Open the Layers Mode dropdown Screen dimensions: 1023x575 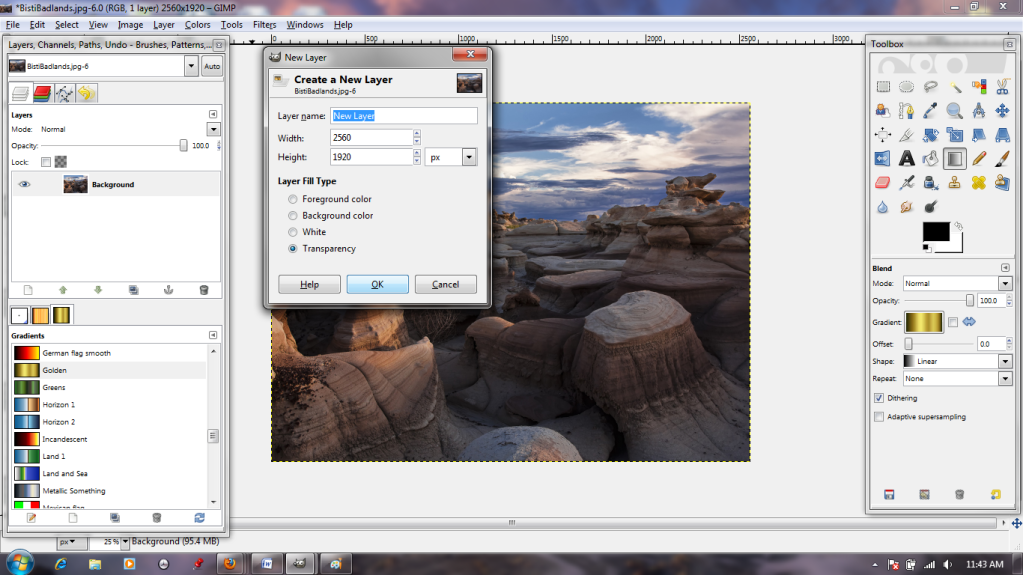tap(213, 129)
